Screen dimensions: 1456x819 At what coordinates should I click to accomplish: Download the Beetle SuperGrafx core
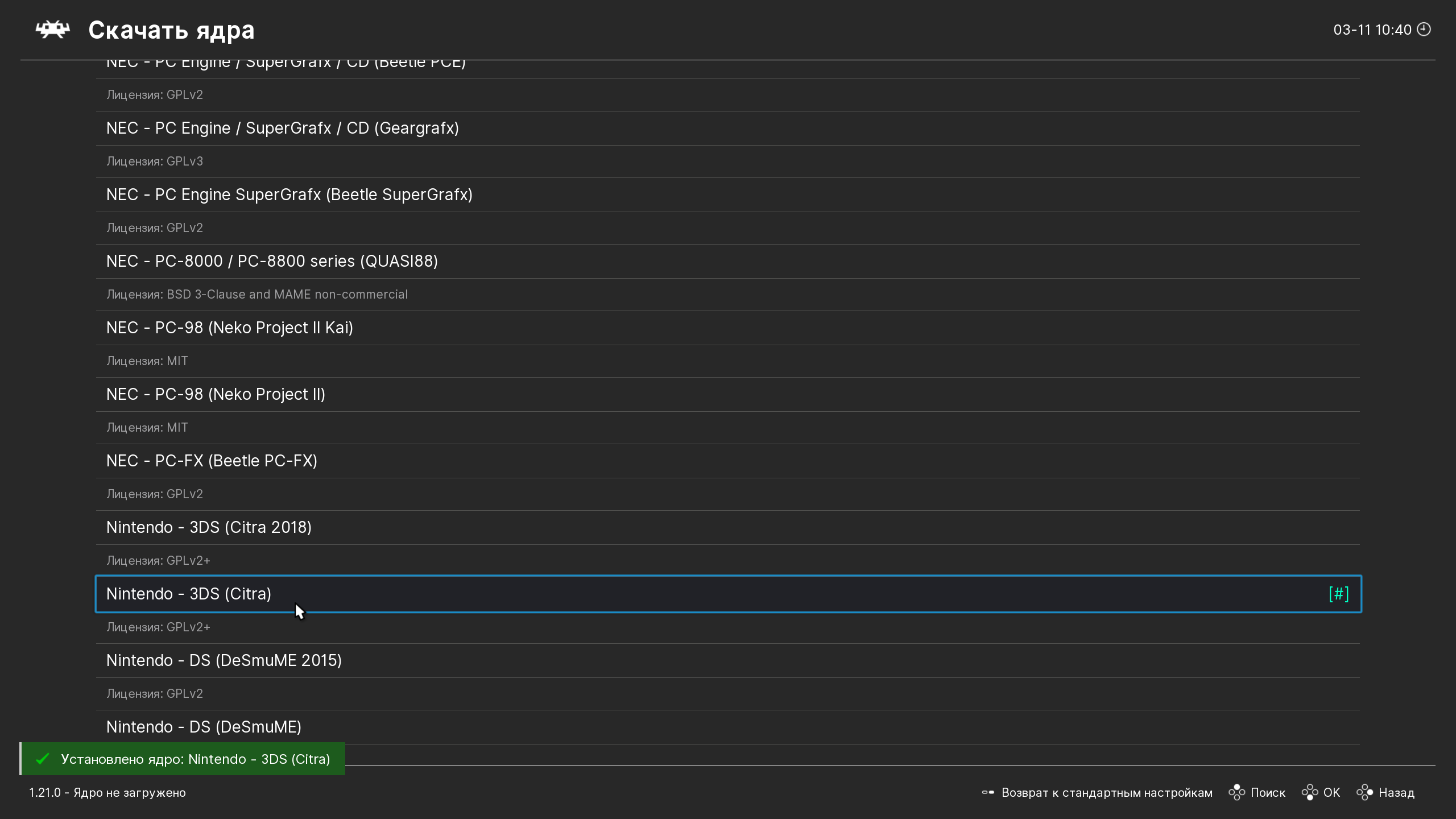pos(289,195)
